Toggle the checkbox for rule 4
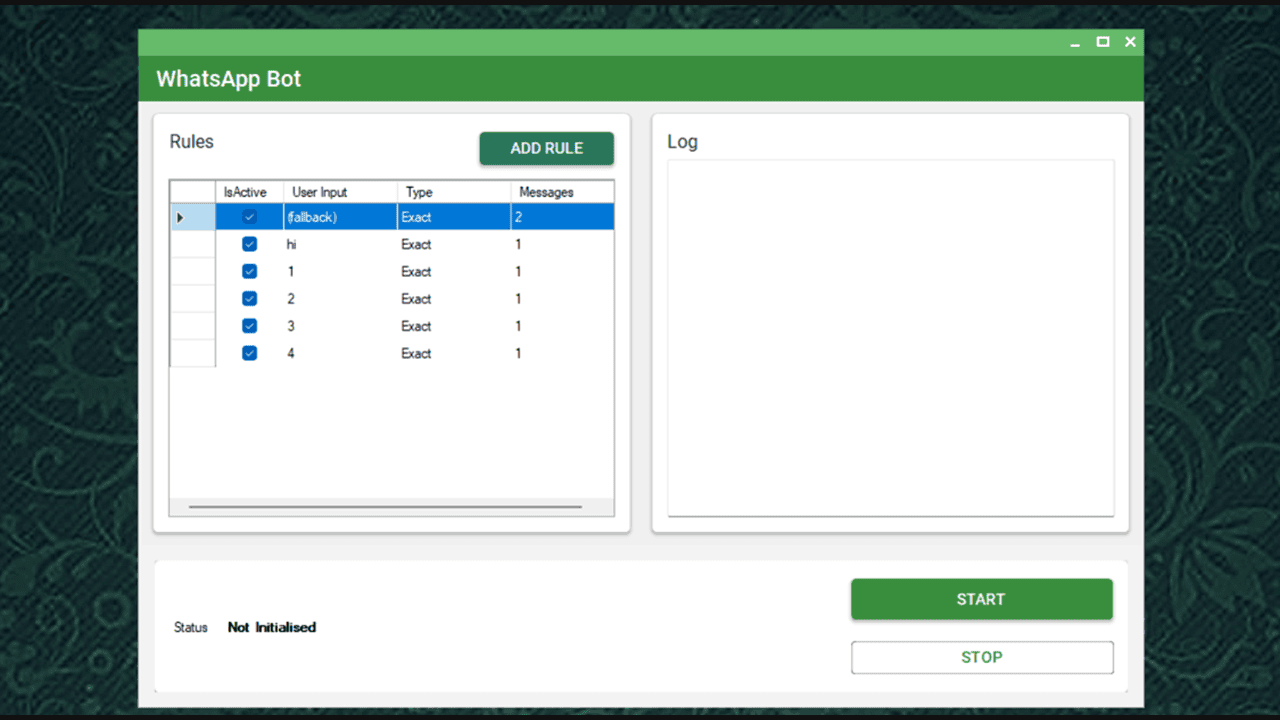The height and width of the screenshot is (720, 1280). click(250, 353)
